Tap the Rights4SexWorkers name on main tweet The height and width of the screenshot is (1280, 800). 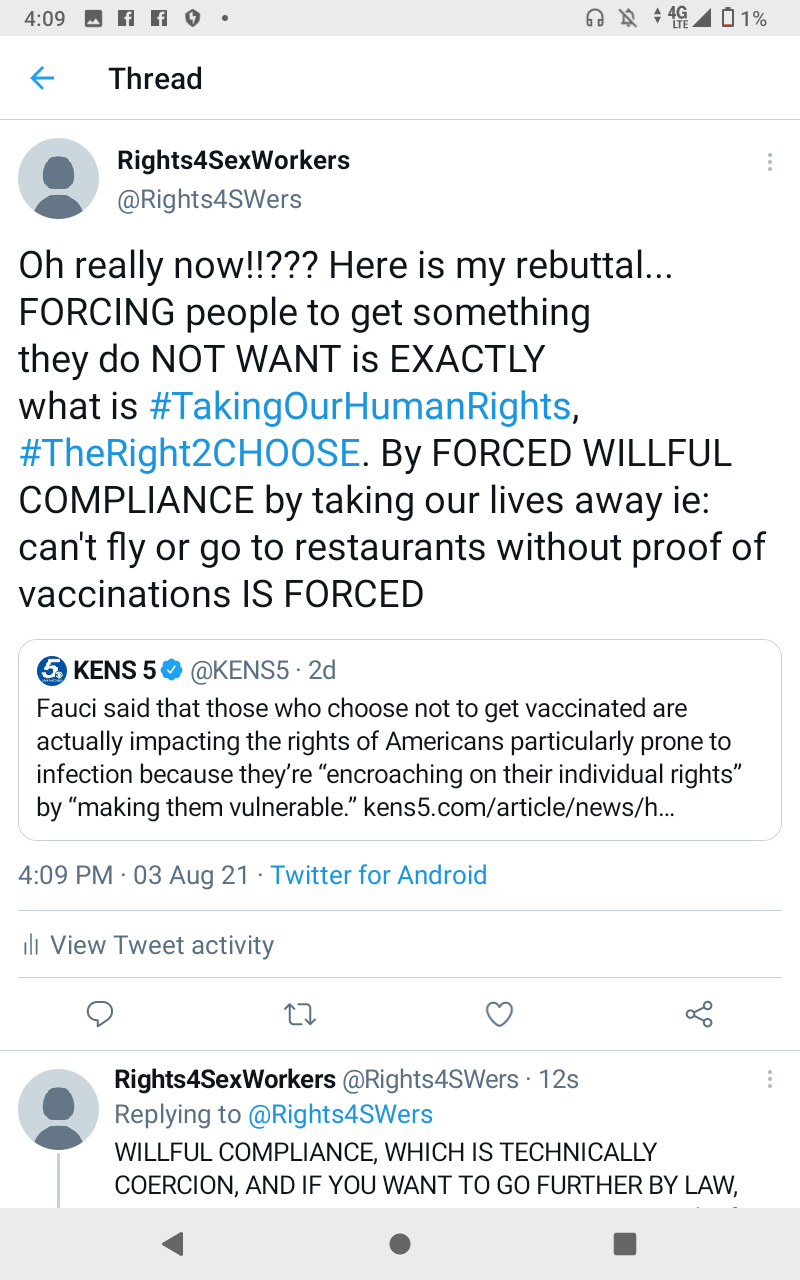coord(233,160)
